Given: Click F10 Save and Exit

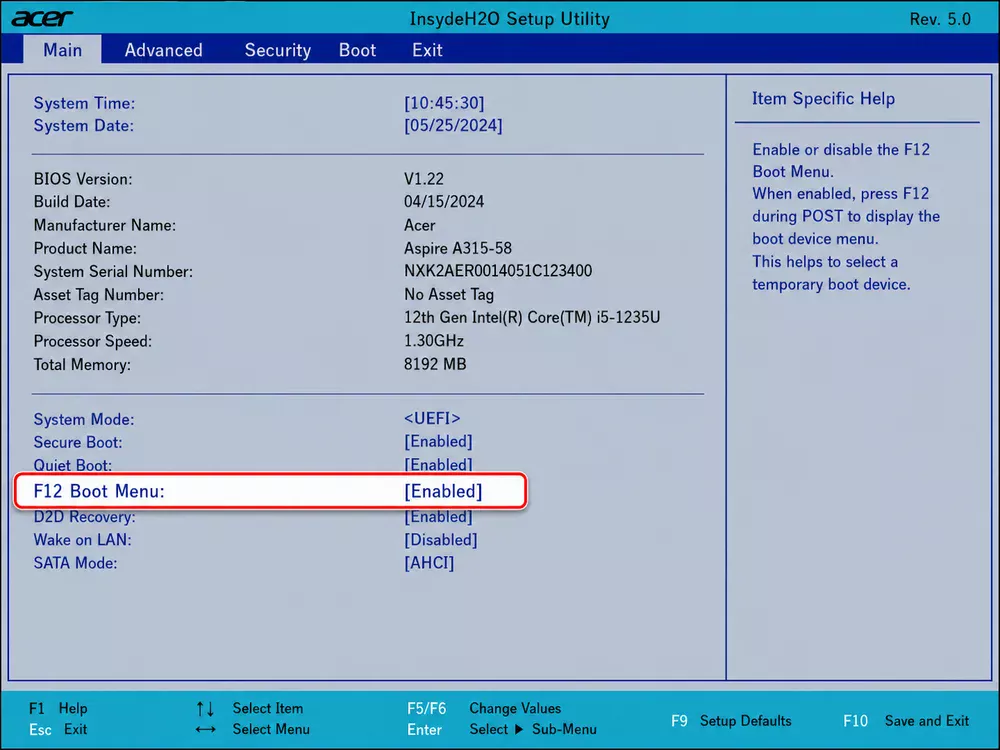Looking at the screenshot, I should coord(906,721).
